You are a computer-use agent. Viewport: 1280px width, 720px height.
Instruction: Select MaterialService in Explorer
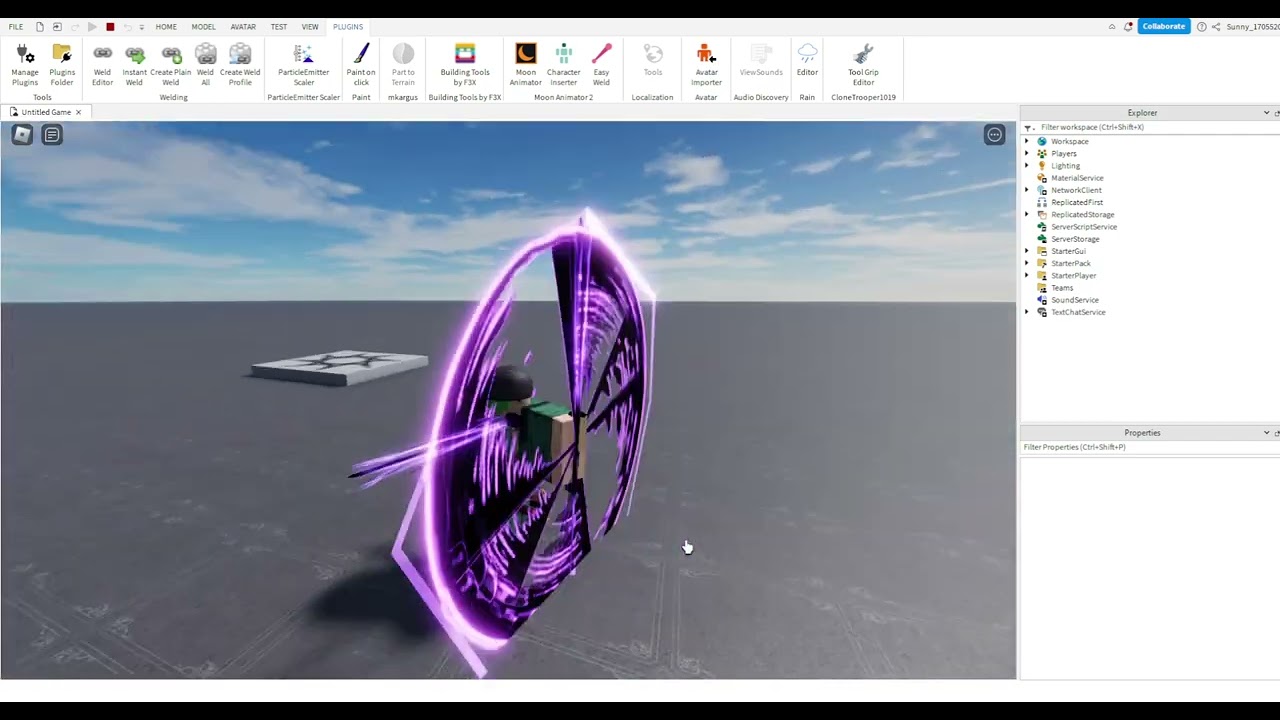tap(1077, 178)
